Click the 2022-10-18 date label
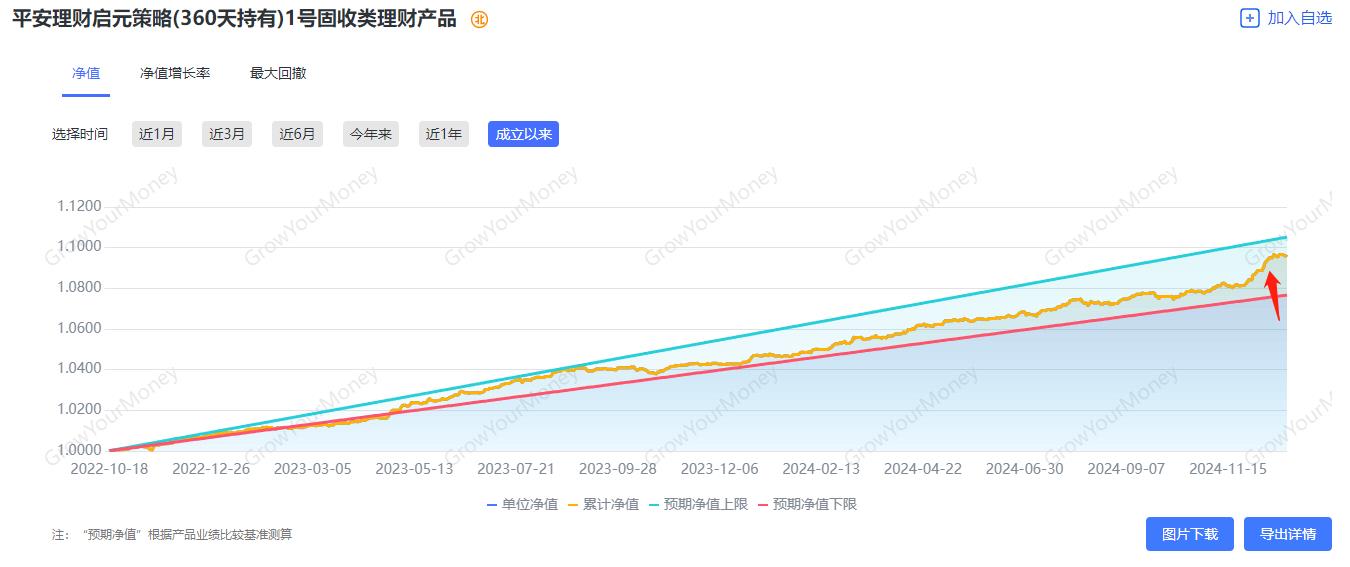Screen dimensions: 1350x567 pos(109,468)
